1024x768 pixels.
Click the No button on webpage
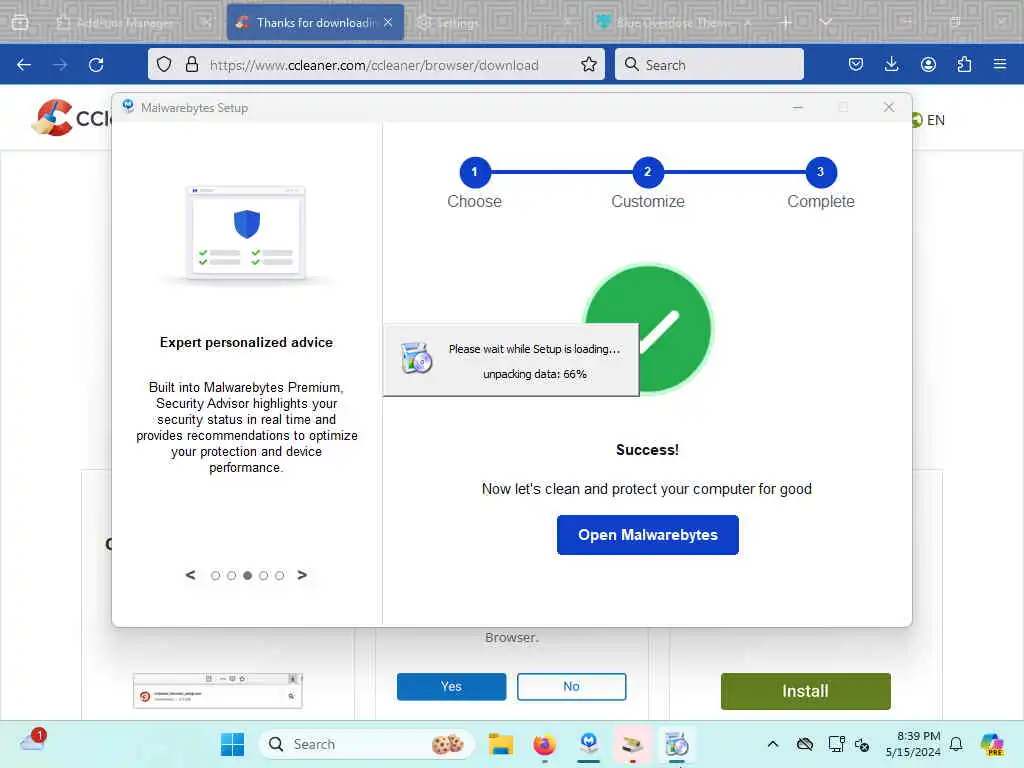(x=571, y=686)
